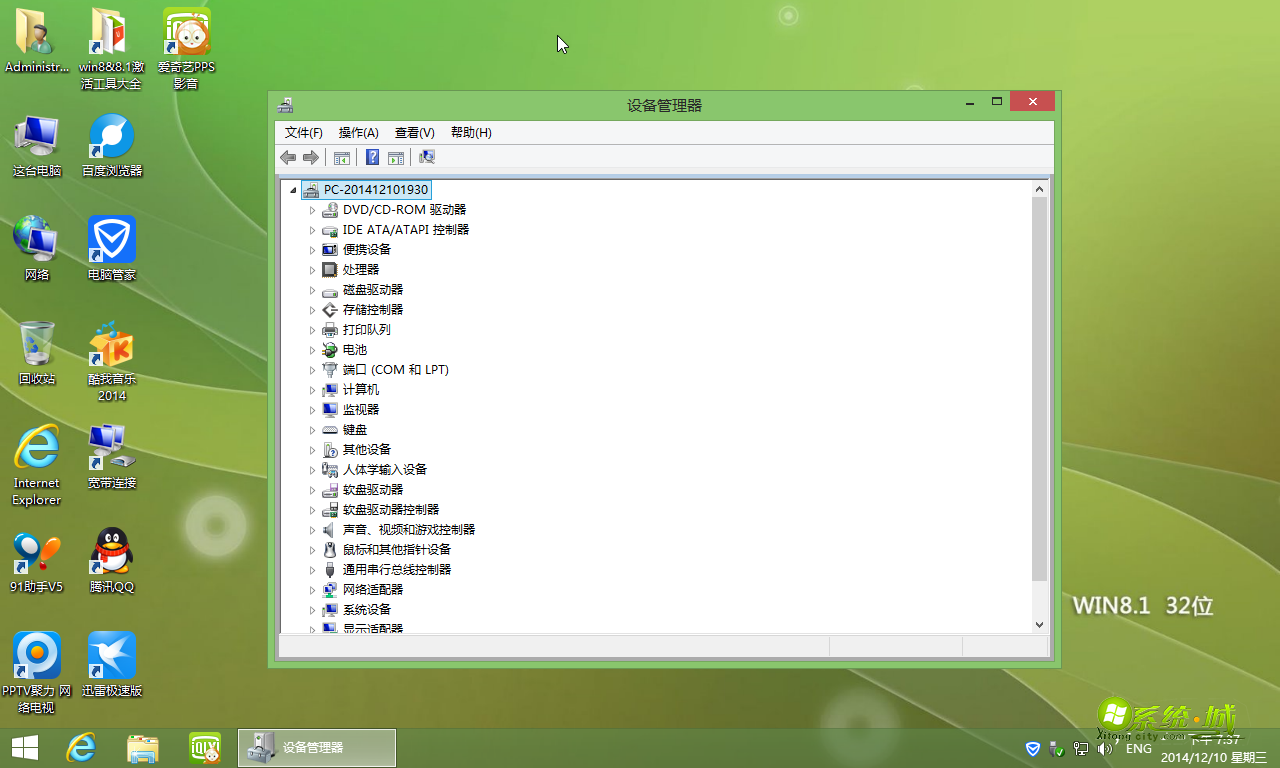Click the back navigation arrow

[288, 157]
